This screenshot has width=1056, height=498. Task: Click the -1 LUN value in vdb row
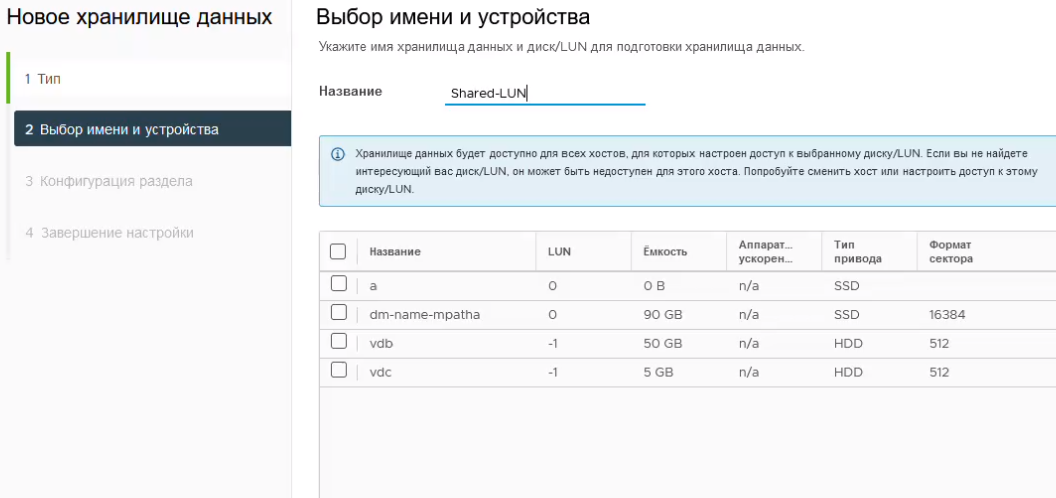click(553, 344)
